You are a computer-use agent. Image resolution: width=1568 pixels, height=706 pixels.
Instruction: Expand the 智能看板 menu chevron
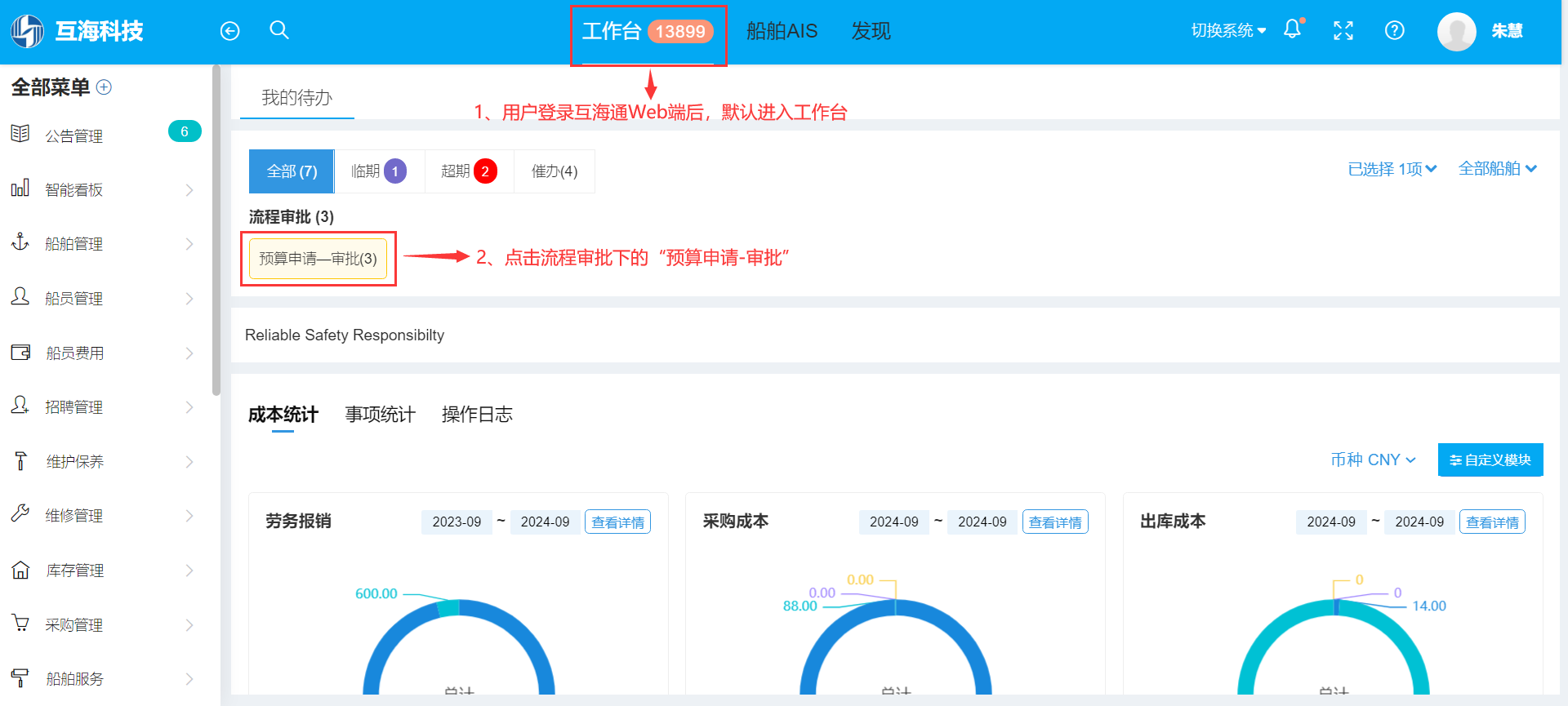click(189, 190)
